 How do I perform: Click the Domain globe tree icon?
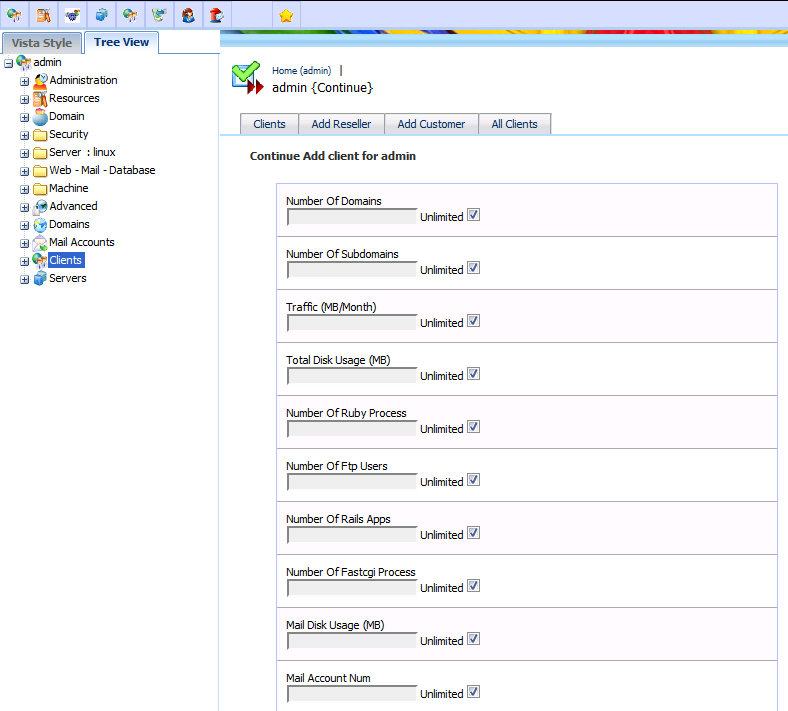(x=40, y=117)
